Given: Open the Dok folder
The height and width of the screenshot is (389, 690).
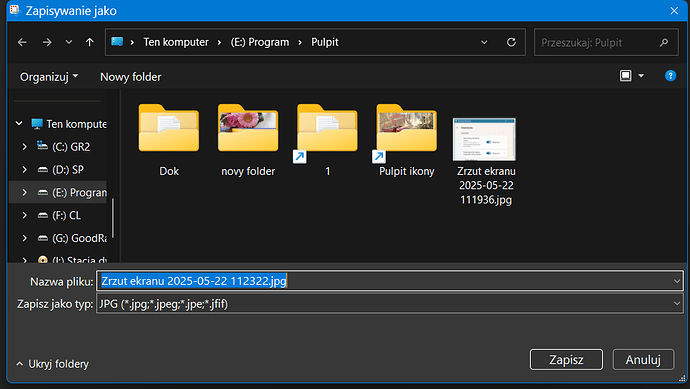Looking at the screenshot, I should [169, 140].
